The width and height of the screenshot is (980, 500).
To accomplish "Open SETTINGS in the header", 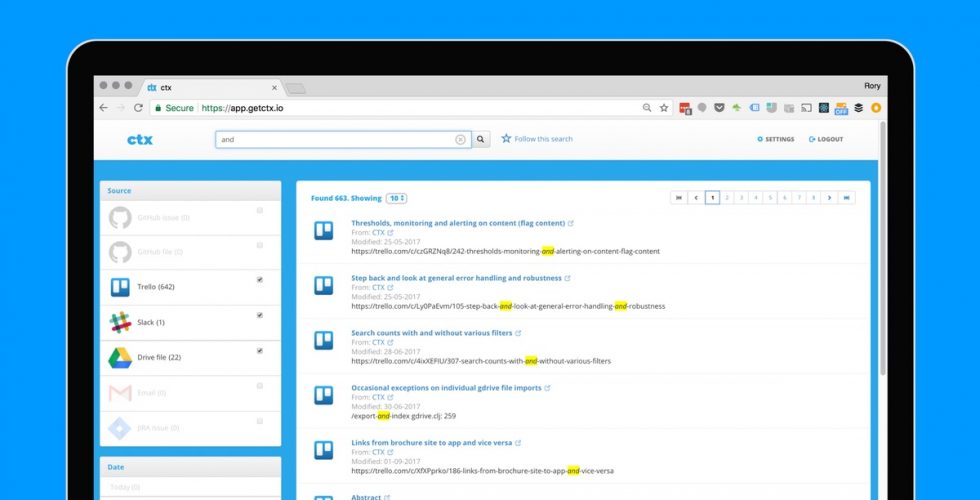I will (x=776, y=139).
